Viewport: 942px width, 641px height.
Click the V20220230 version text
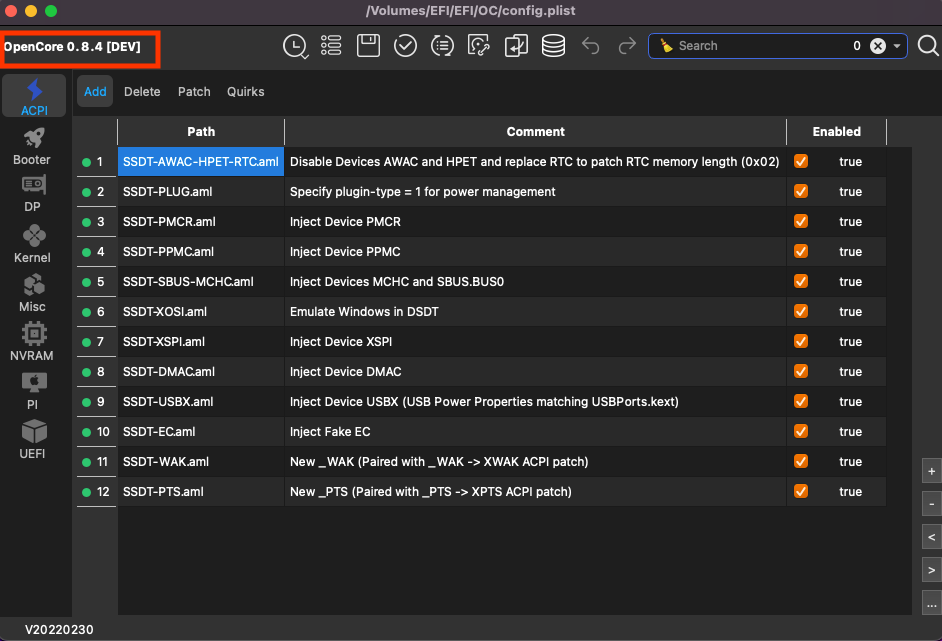click(x=59, y=630)
